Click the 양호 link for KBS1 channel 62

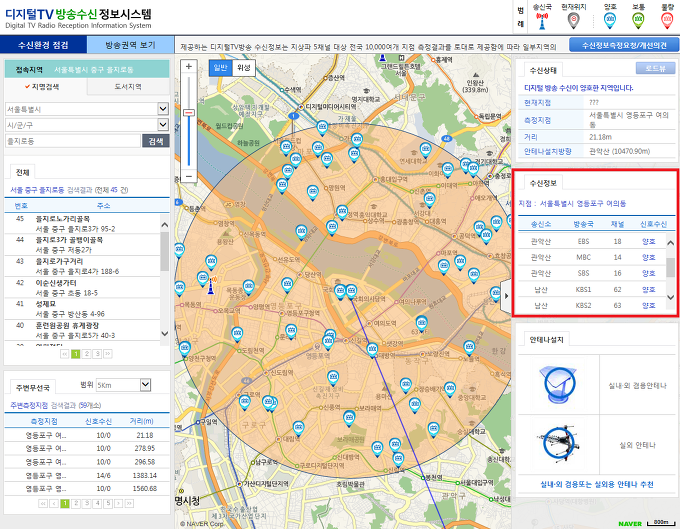(x=649, y=290)
